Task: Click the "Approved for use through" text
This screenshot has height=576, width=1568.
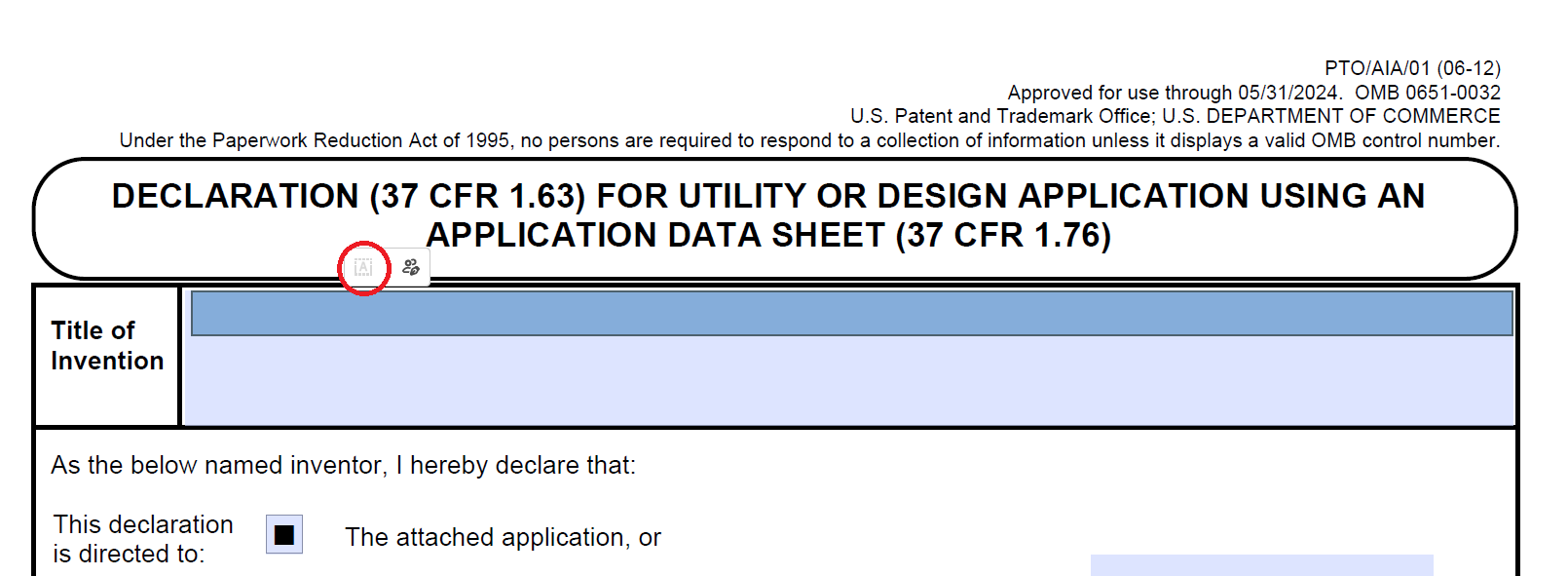Action: (x=1120, y=93)
